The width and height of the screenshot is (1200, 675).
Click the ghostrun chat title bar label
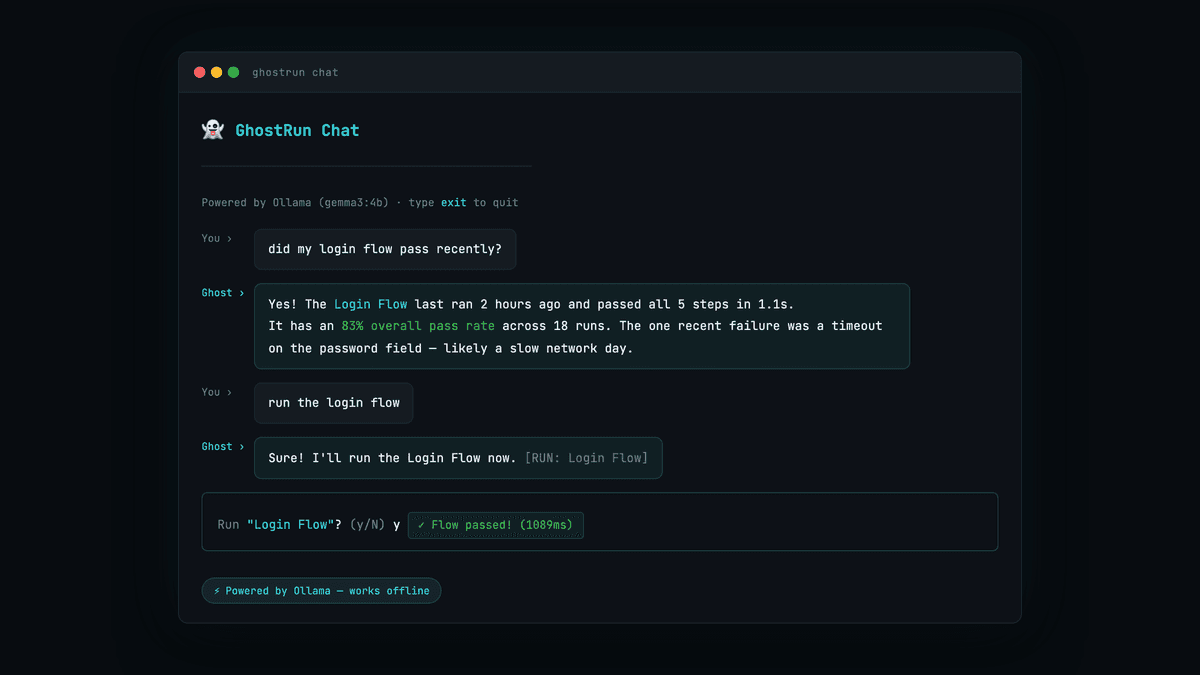coord(295,72)
